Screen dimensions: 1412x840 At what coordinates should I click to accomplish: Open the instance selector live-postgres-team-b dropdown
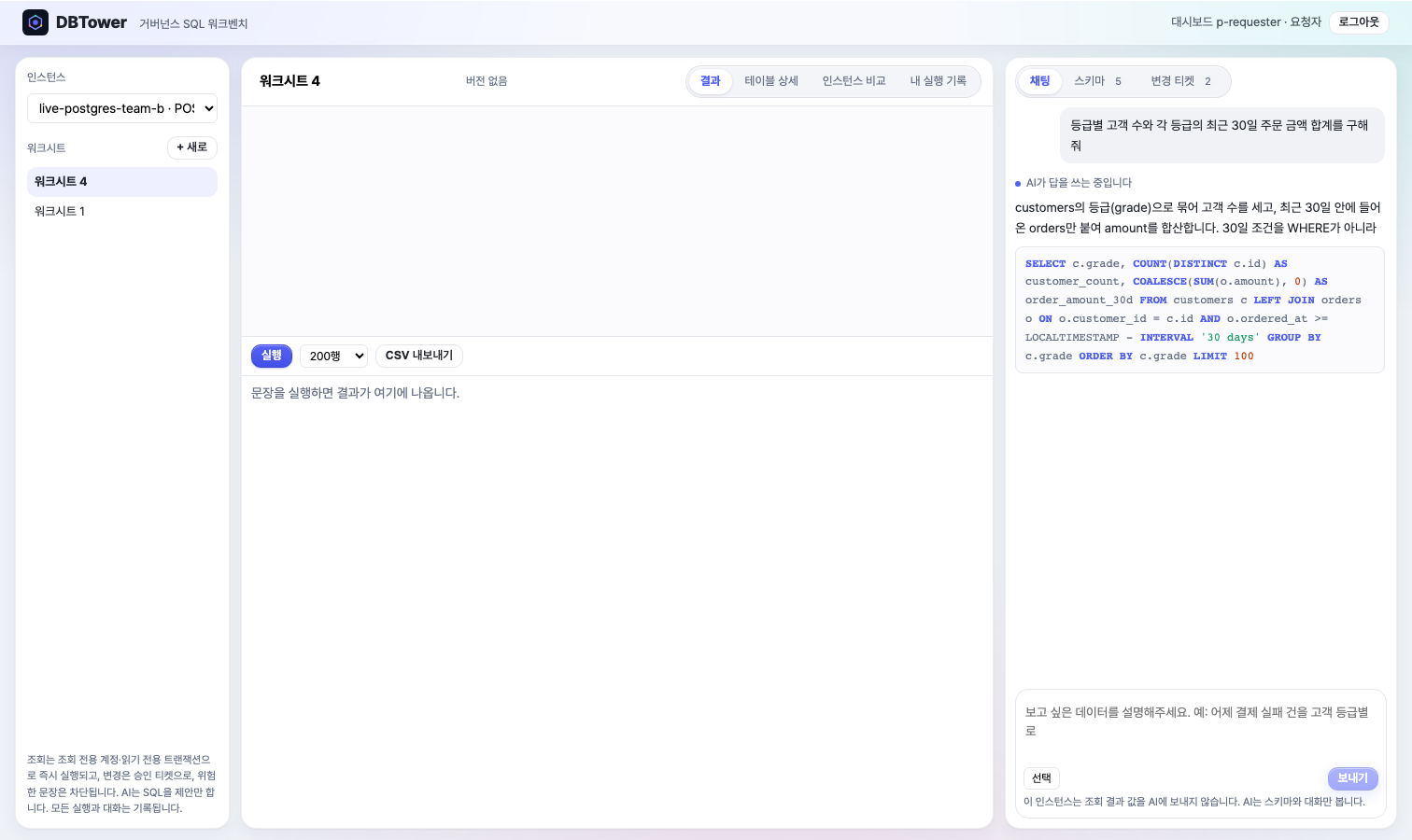pyautogui.click(x=122, y=108)
